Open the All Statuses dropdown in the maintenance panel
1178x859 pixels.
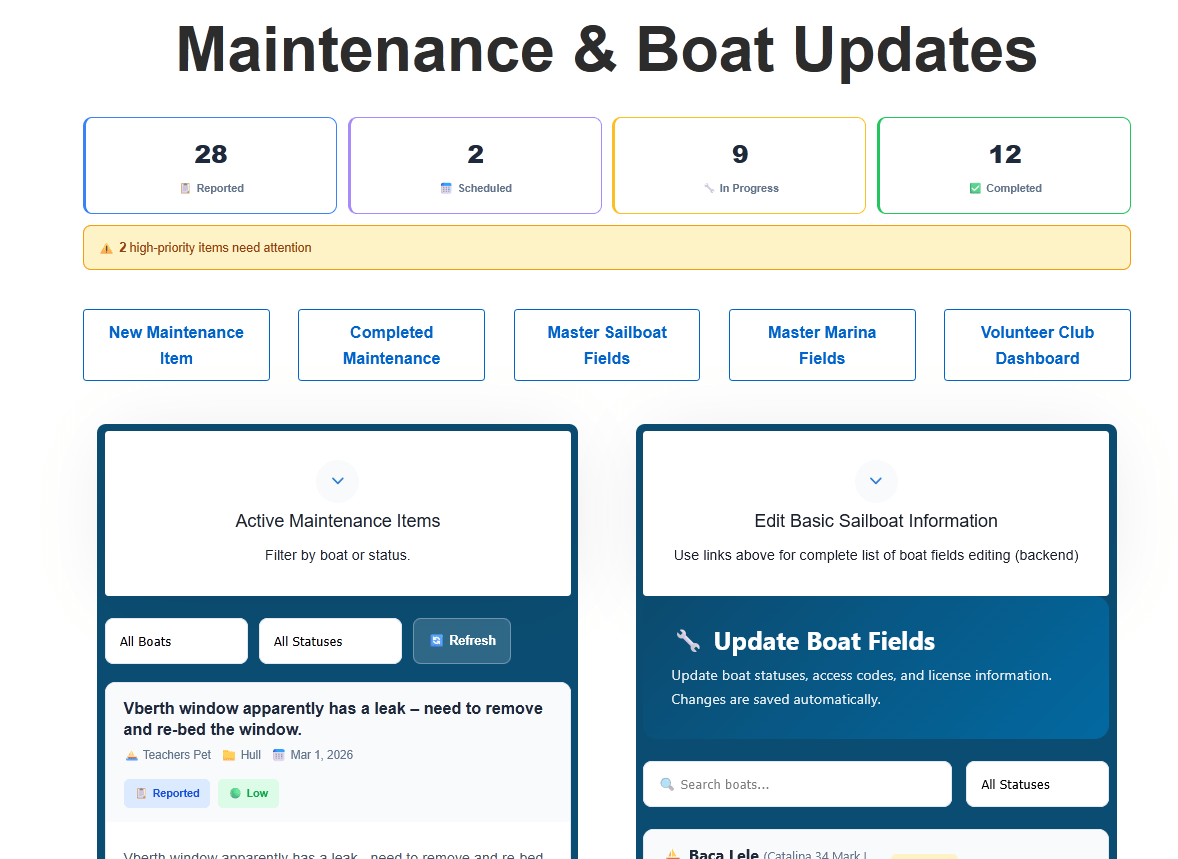tap(330, 640)
